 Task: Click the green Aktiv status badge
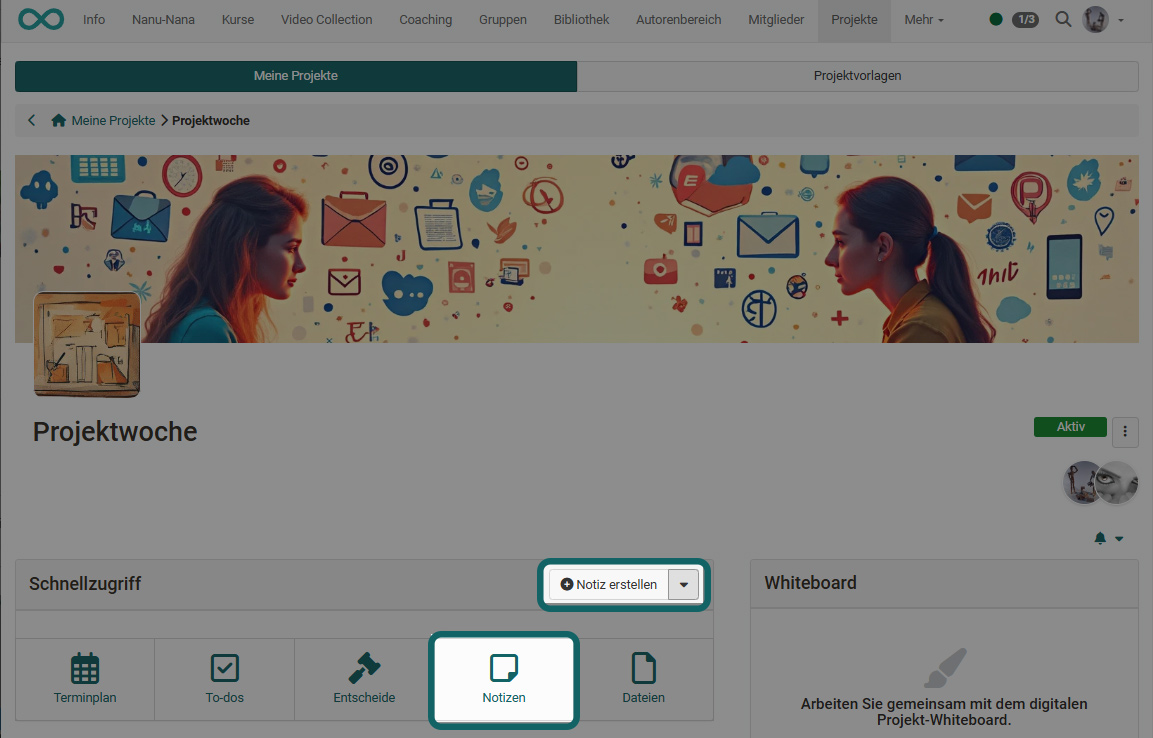point(1070,427)
